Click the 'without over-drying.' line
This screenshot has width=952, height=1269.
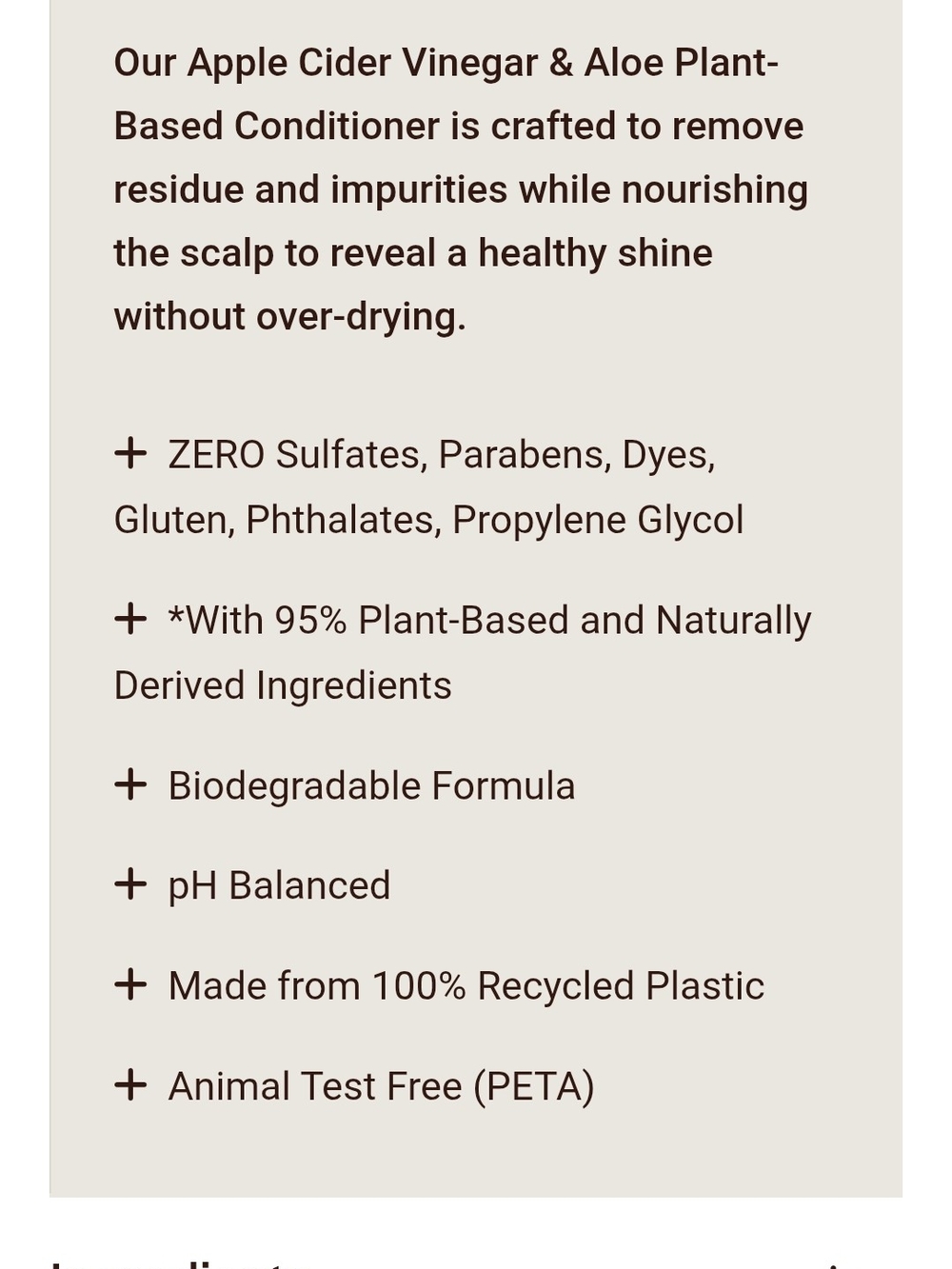[x=290, y=317]
